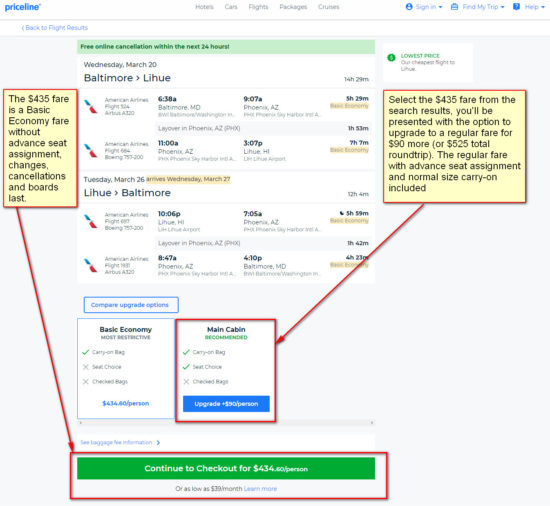This screenshot has height=506, width=550.
Task: Go to the Cruises tab
Action: (x=329, y=7)
